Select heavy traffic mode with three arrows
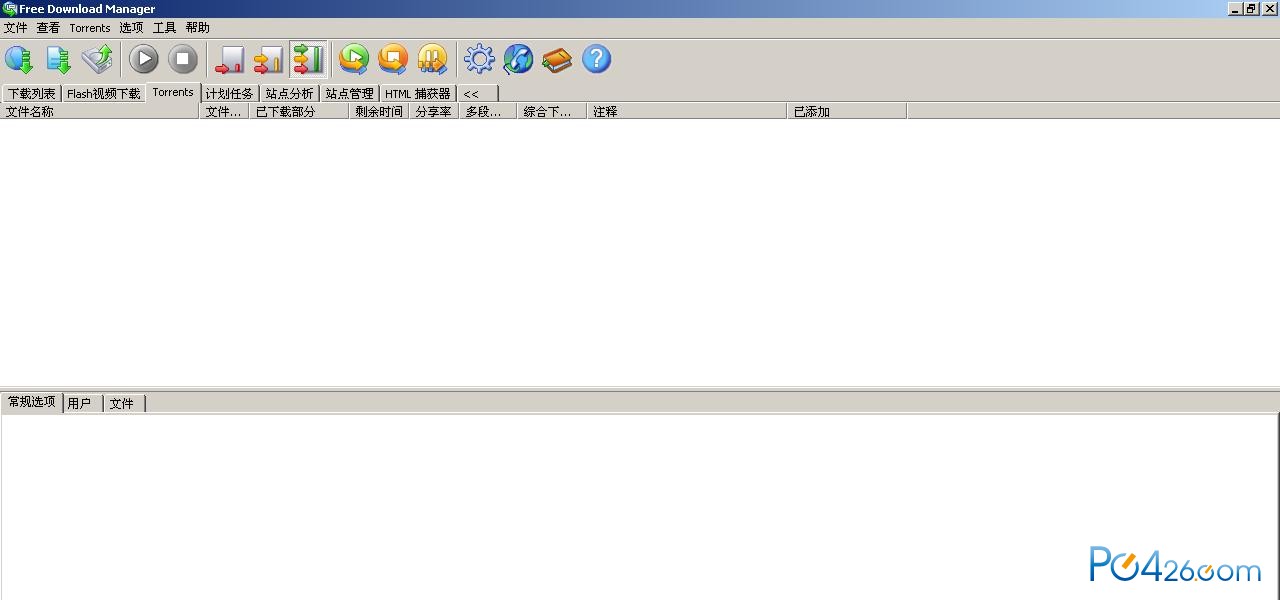 click(x=308, y=60)
